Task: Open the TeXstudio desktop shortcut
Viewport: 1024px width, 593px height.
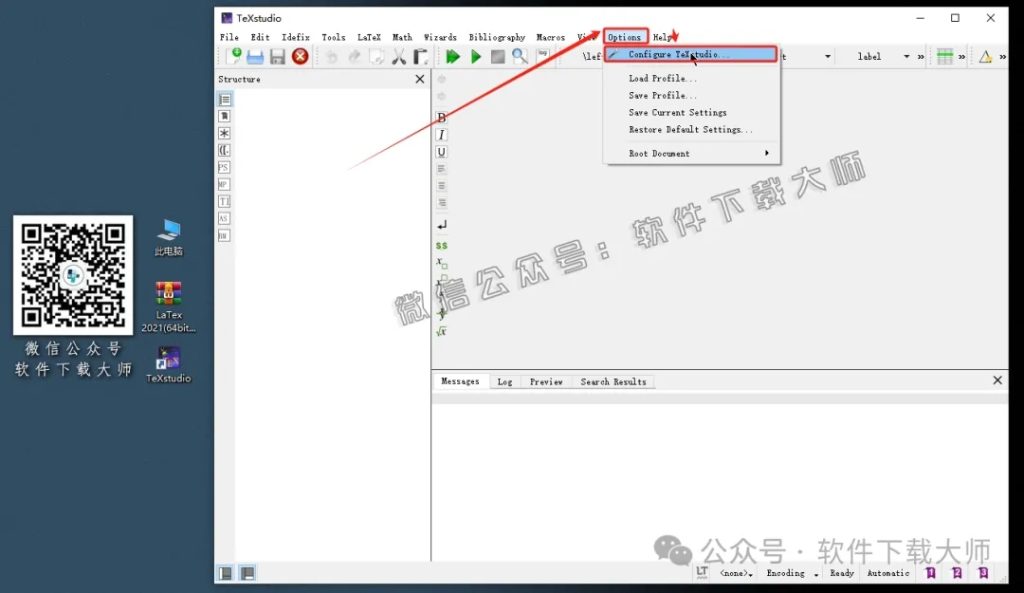Action: tap(168, 363)
